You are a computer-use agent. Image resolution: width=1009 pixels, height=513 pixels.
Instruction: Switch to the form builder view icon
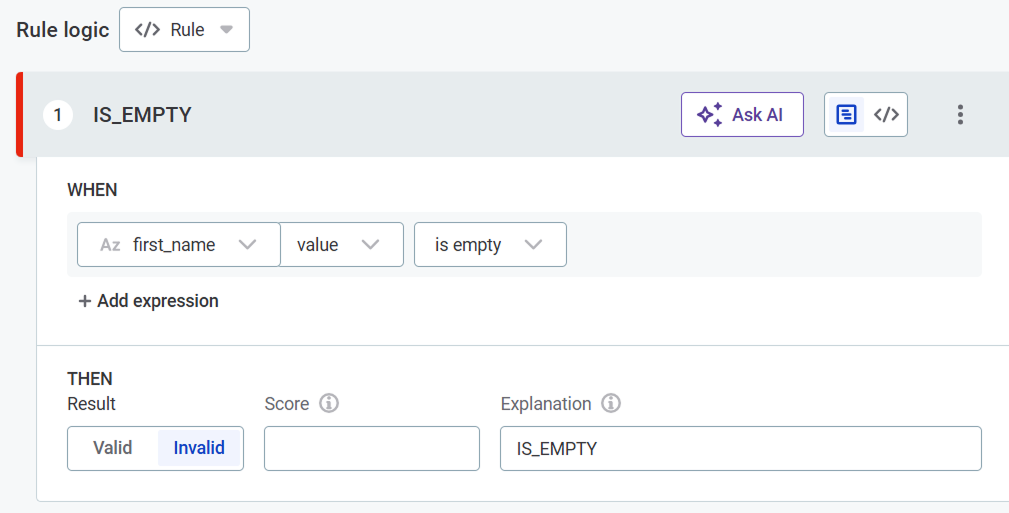coord(846,115)
